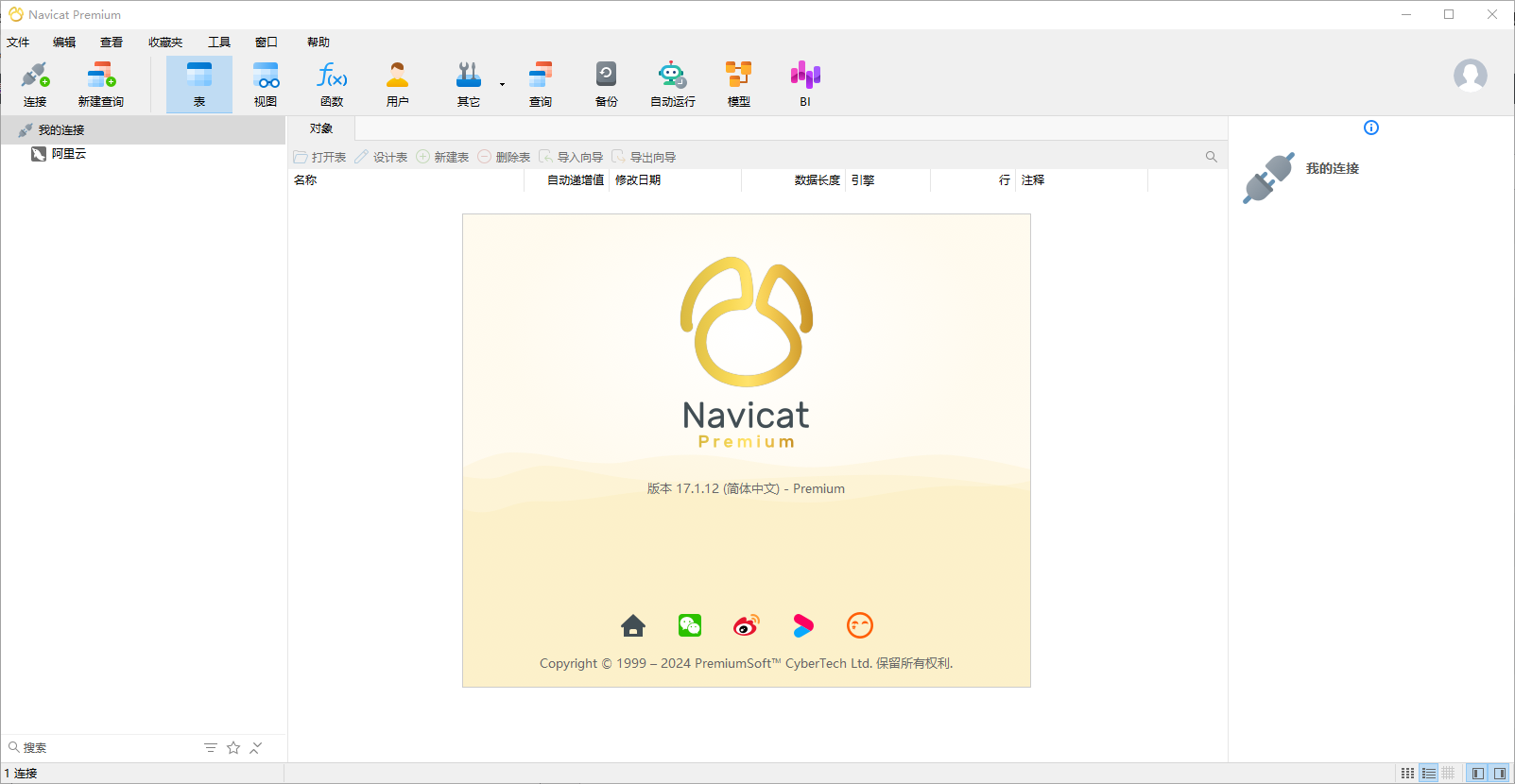The width and height of the screenshot is (1515, 784).
Task: Click the home icon in the about splash
Action: 633,625
